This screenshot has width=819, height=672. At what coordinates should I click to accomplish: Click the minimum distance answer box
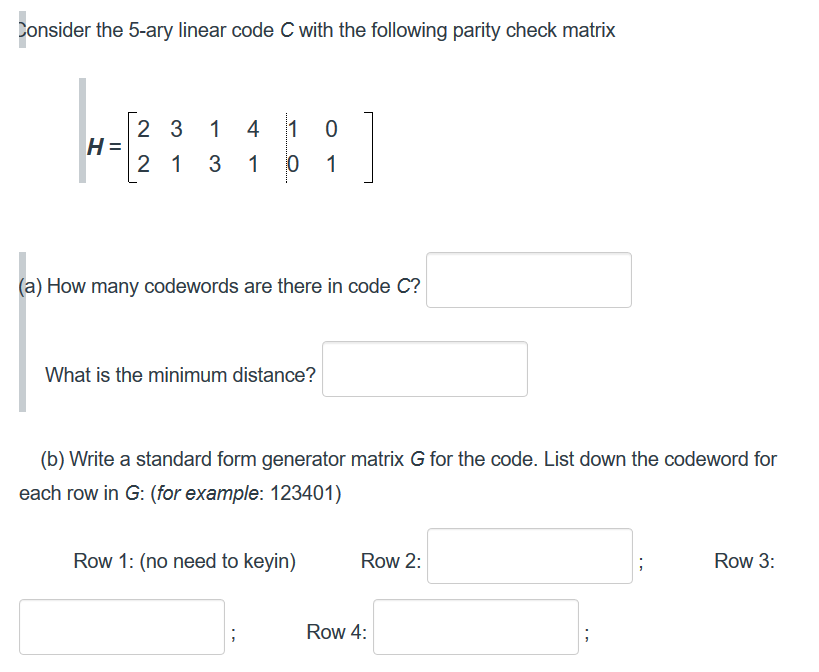(x=425, y=369)
